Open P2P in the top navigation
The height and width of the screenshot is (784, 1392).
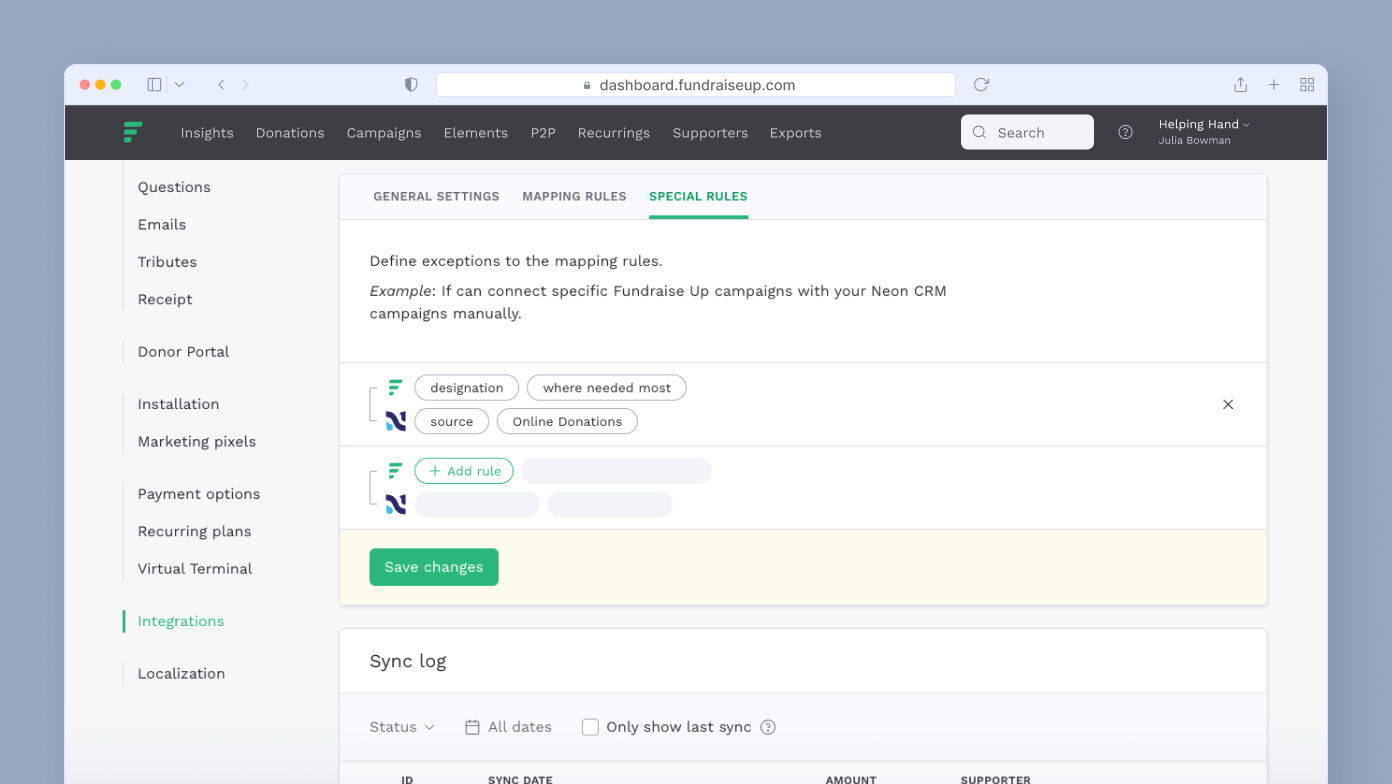[543, 133]
